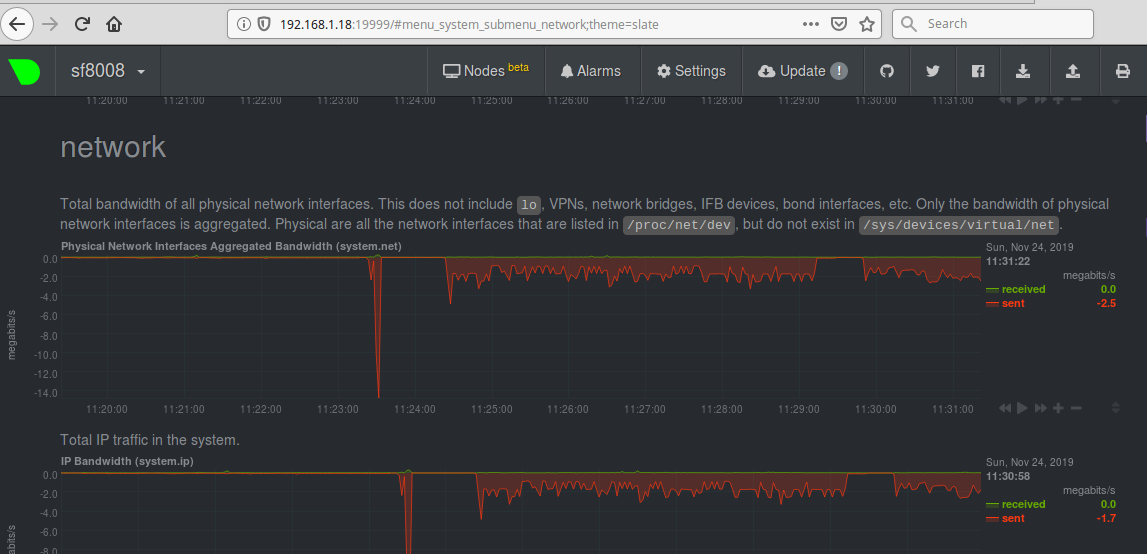Click the import snapshot (download) icon
1147x554 pixels.
(x=1023, y=71)
